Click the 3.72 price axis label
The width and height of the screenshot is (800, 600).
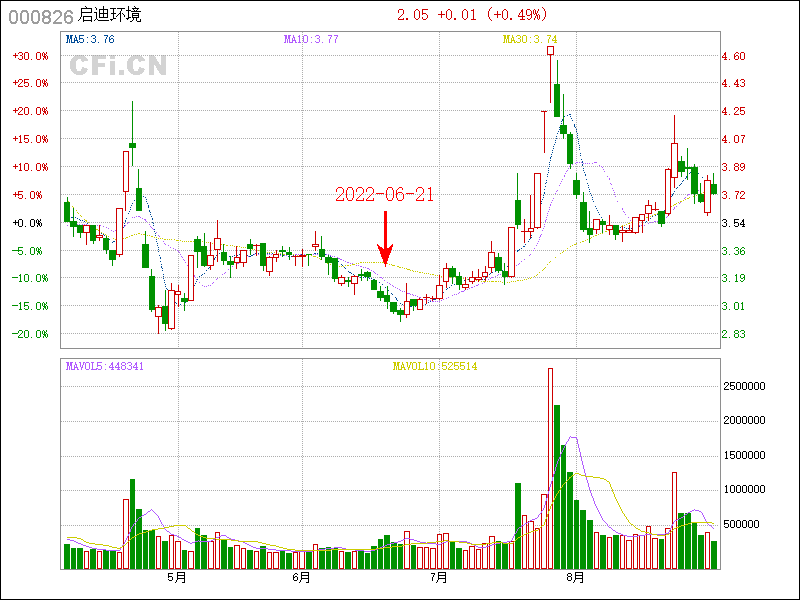[x=734, y=195]
